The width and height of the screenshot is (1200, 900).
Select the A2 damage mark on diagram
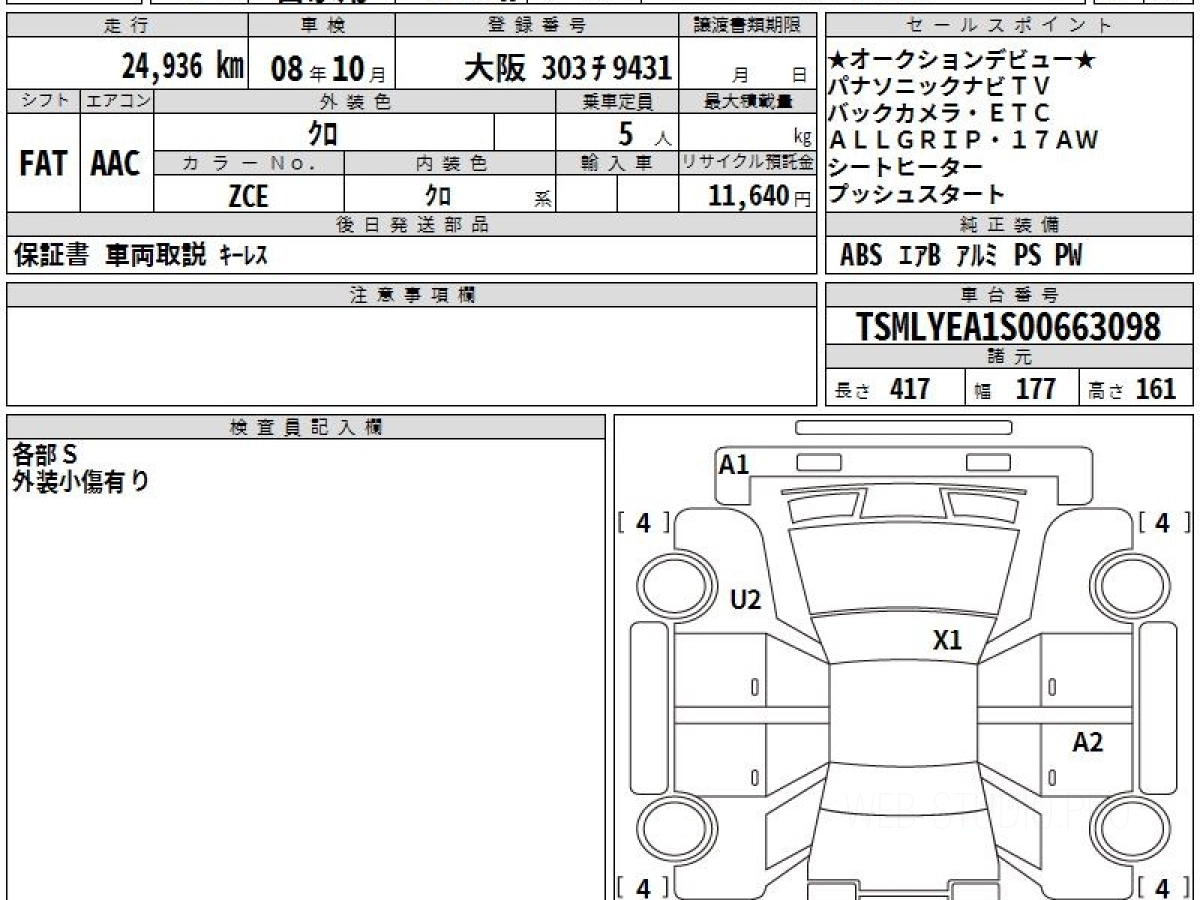pos(1088,742)
